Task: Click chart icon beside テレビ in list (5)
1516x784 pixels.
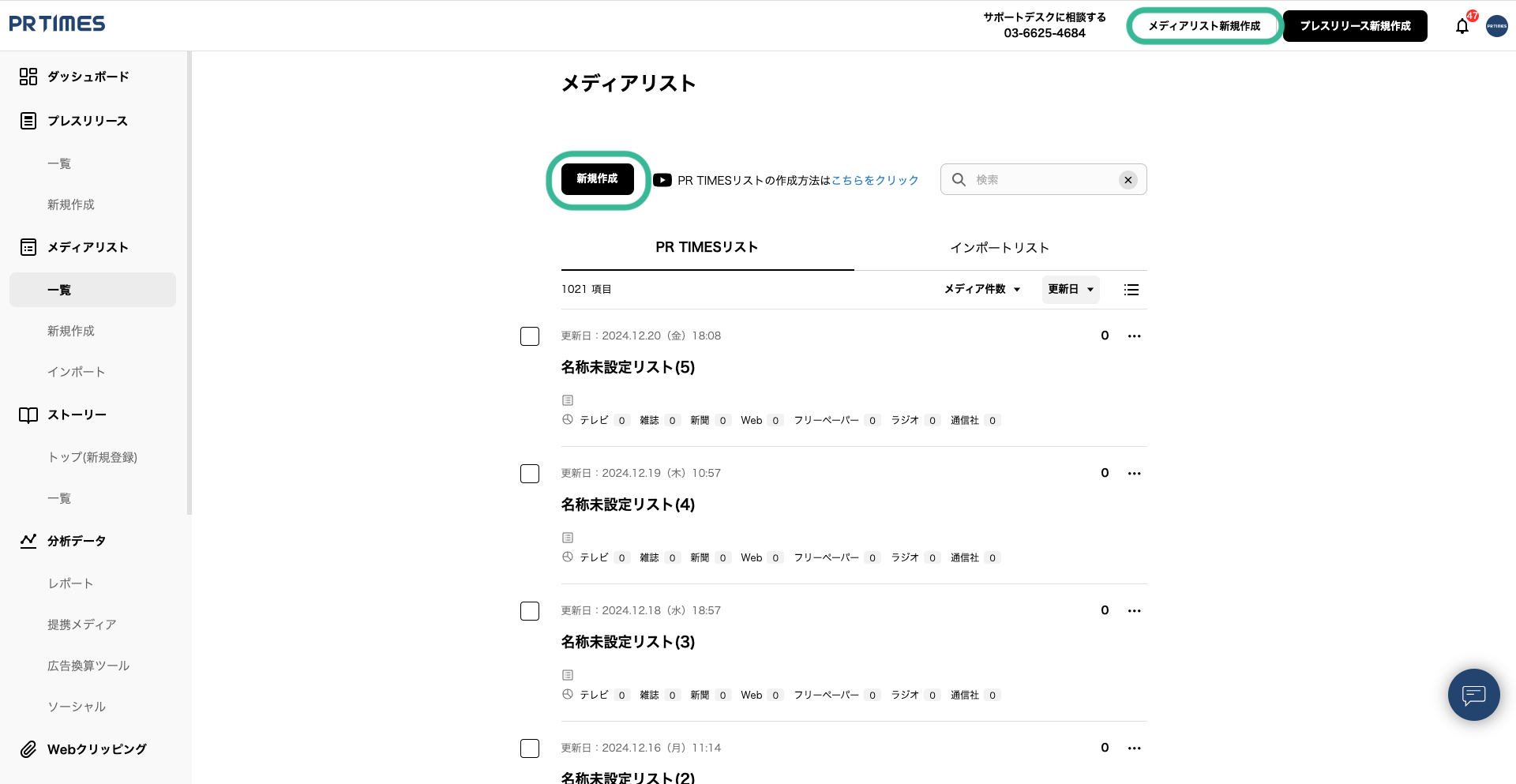Action: (x=568, y=419)
